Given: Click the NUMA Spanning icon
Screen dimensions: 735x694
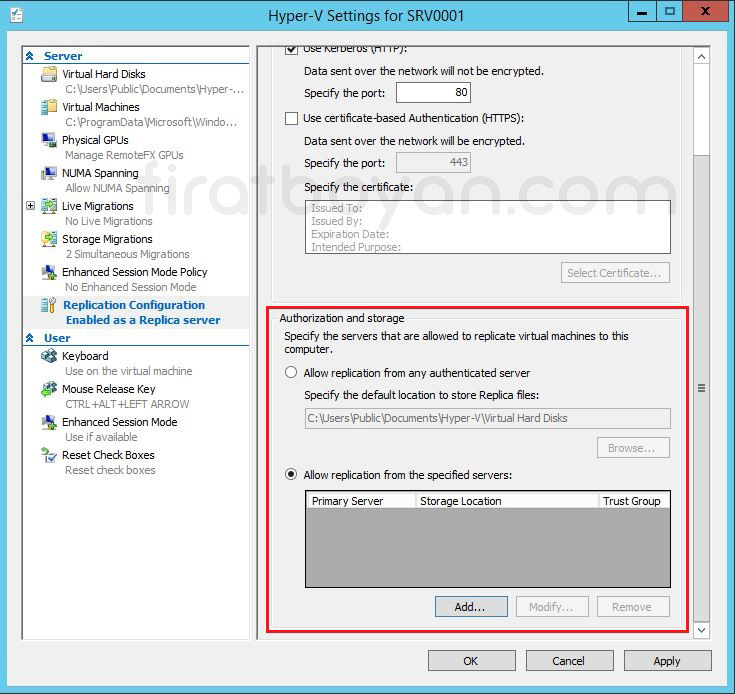Looking at the screenshot, I should coord(49,173).
